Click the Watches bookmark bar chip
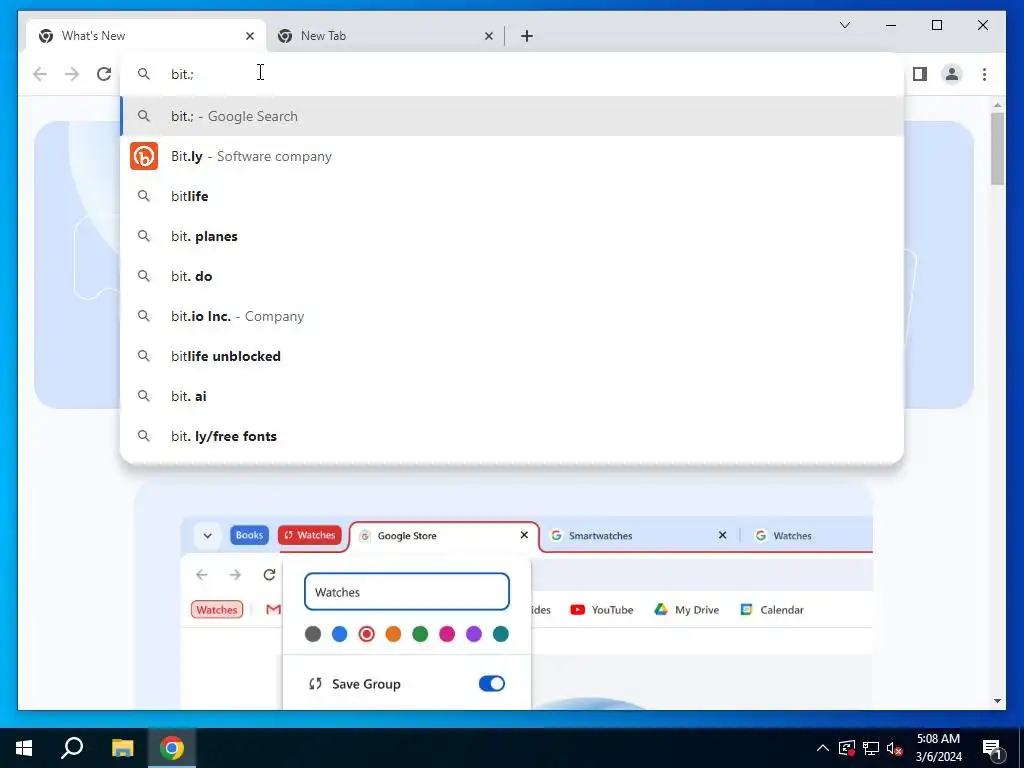The height and width of the screenshot is (768, 1024). click(217, 609)
